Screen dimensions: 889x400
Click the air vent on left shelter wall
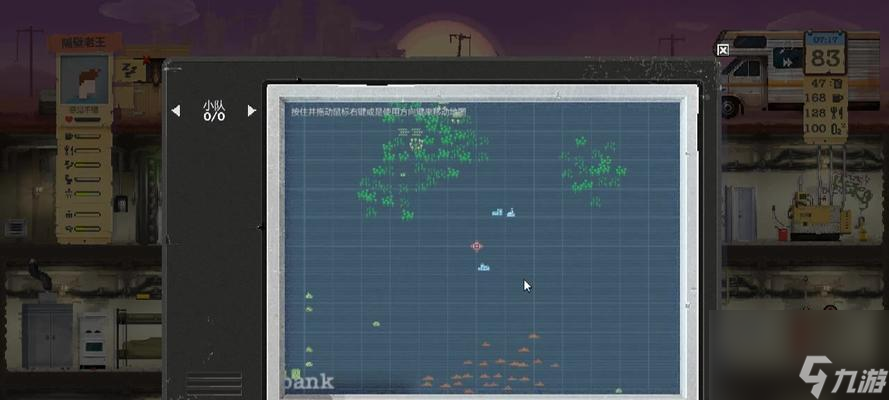pos(15,228)
